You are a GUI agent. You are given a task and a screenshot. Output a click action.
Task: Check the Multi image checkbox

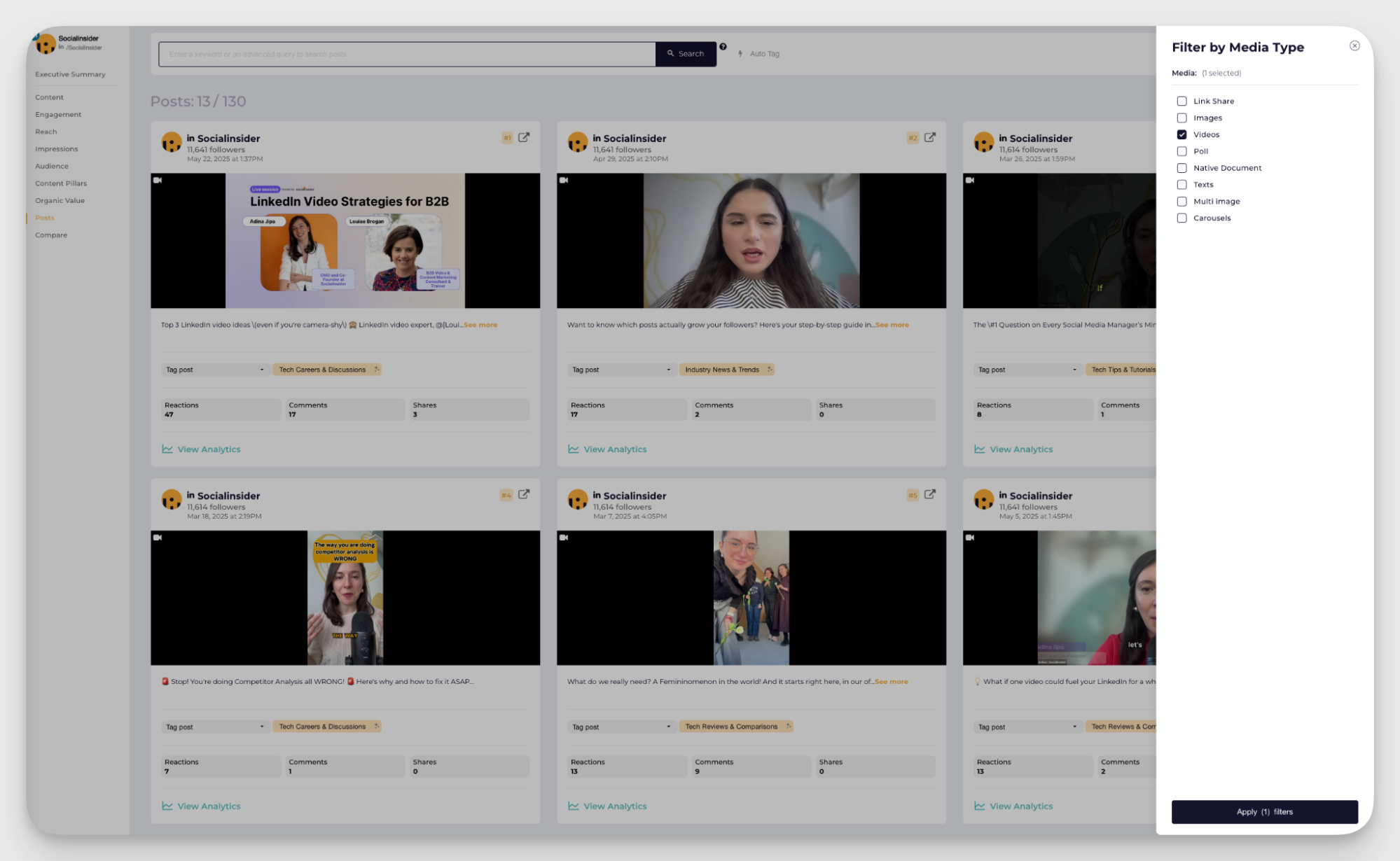point(1181,202)
